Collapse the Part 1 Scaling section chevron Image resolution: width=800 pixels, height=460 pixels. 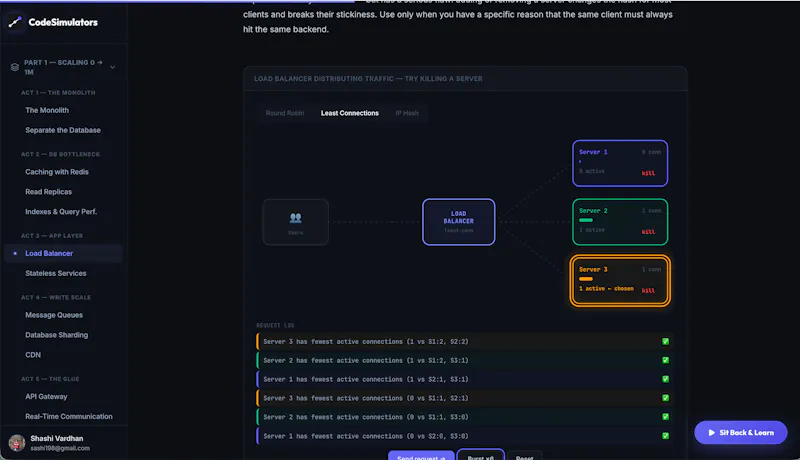click(x=112, y=67)
